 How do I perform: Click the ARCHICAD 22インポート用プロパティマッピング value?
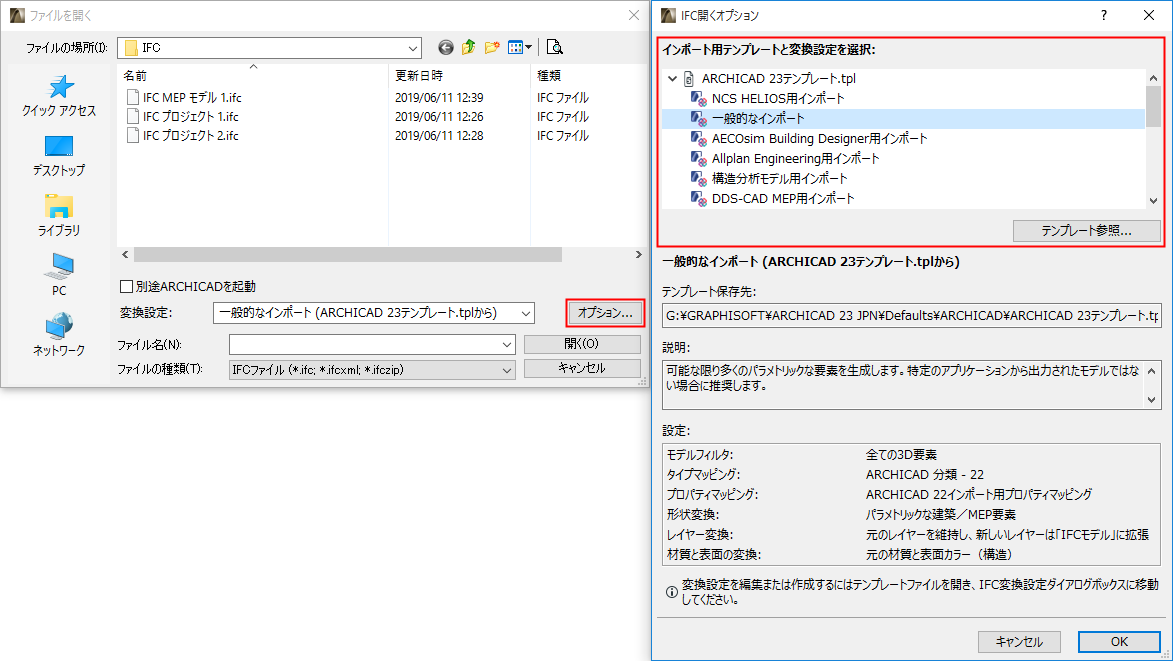pos(978,495)
